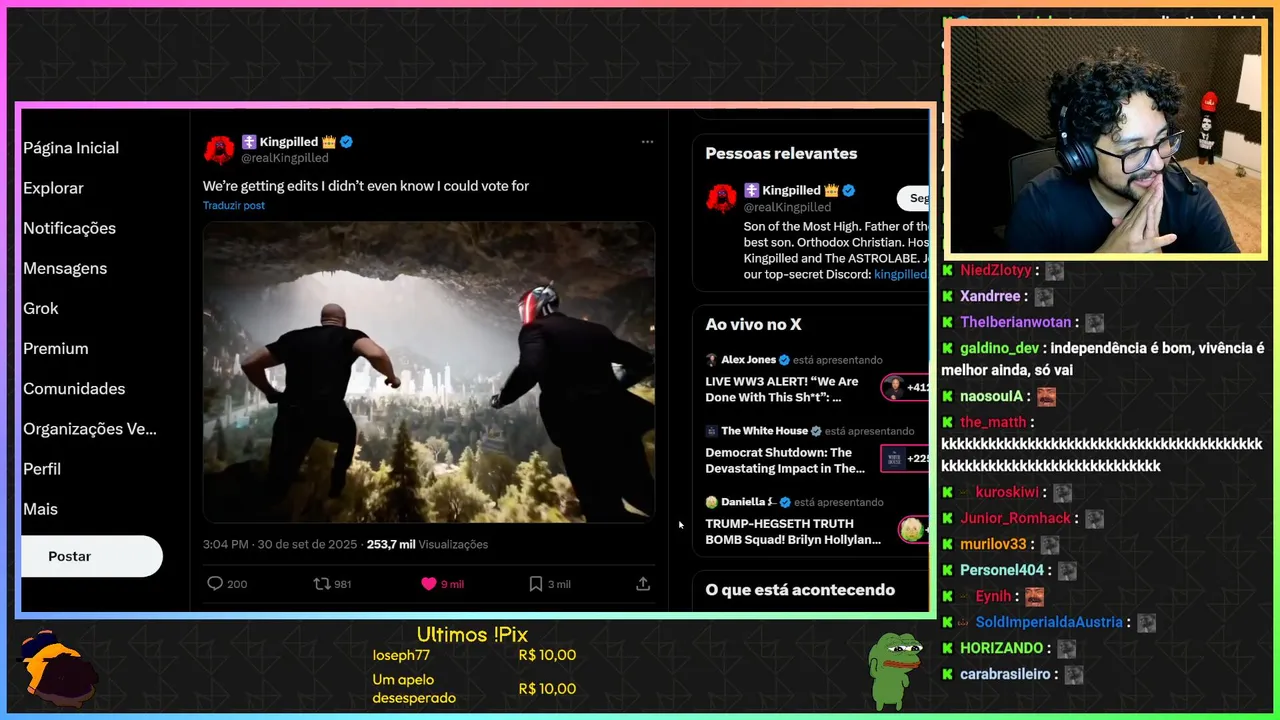Viewport: 1280px width, 720px height.
Task: Click the White House live thumbnail with +225
Action: [x=905, y=459]
